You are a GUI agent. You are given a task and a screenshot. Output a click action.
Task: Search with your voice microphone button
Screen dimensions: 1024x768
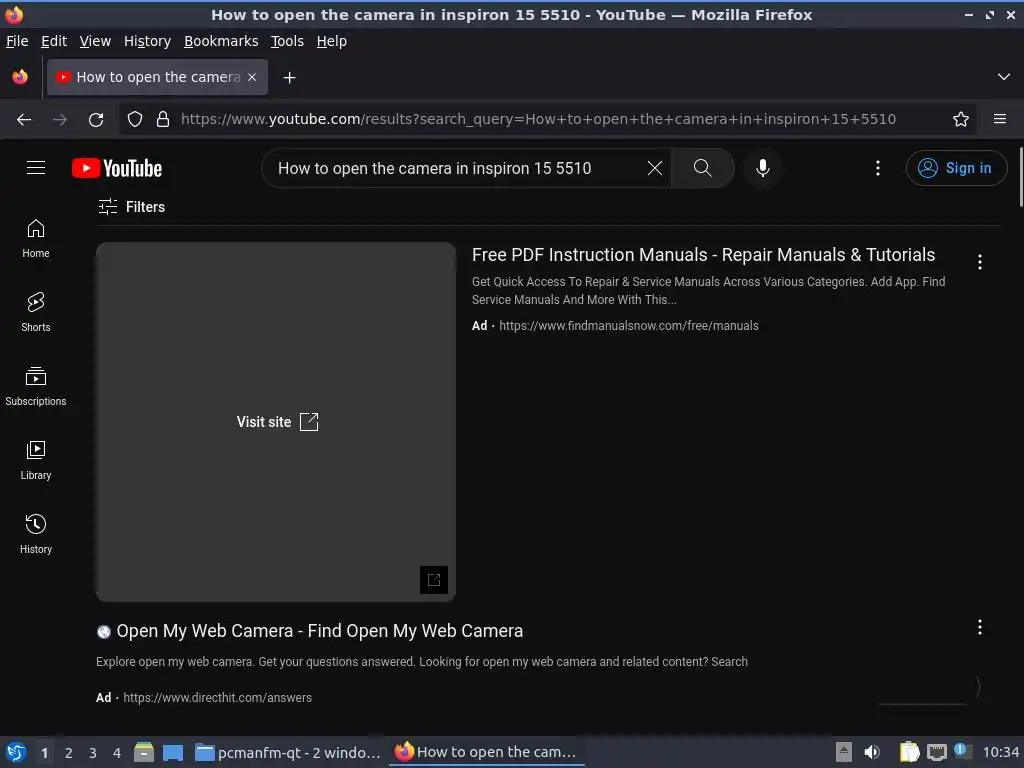tap(762, 168)
